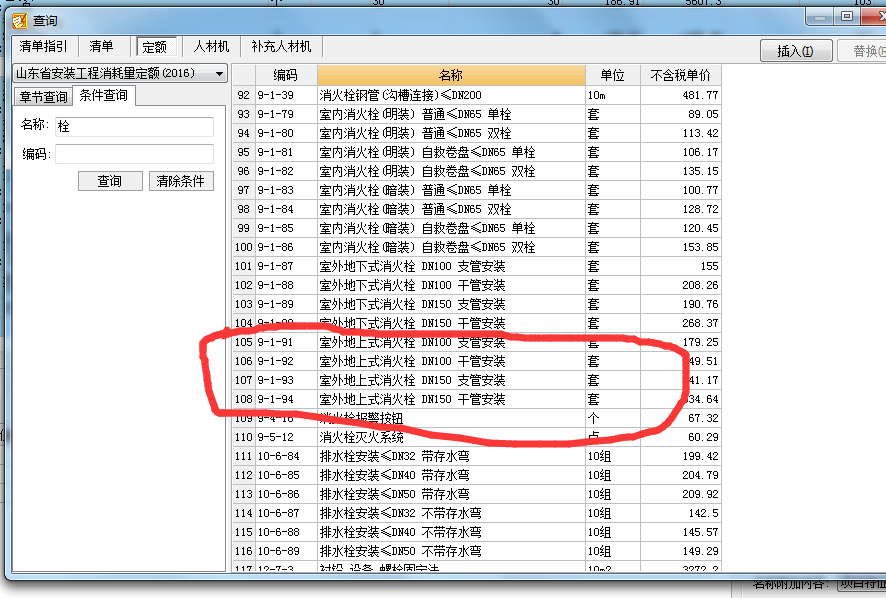Viewport: 886px width, 598px height.
Task: Select 排水栓安装≤DN50 不带存水弯
Action: coord(477,552)
